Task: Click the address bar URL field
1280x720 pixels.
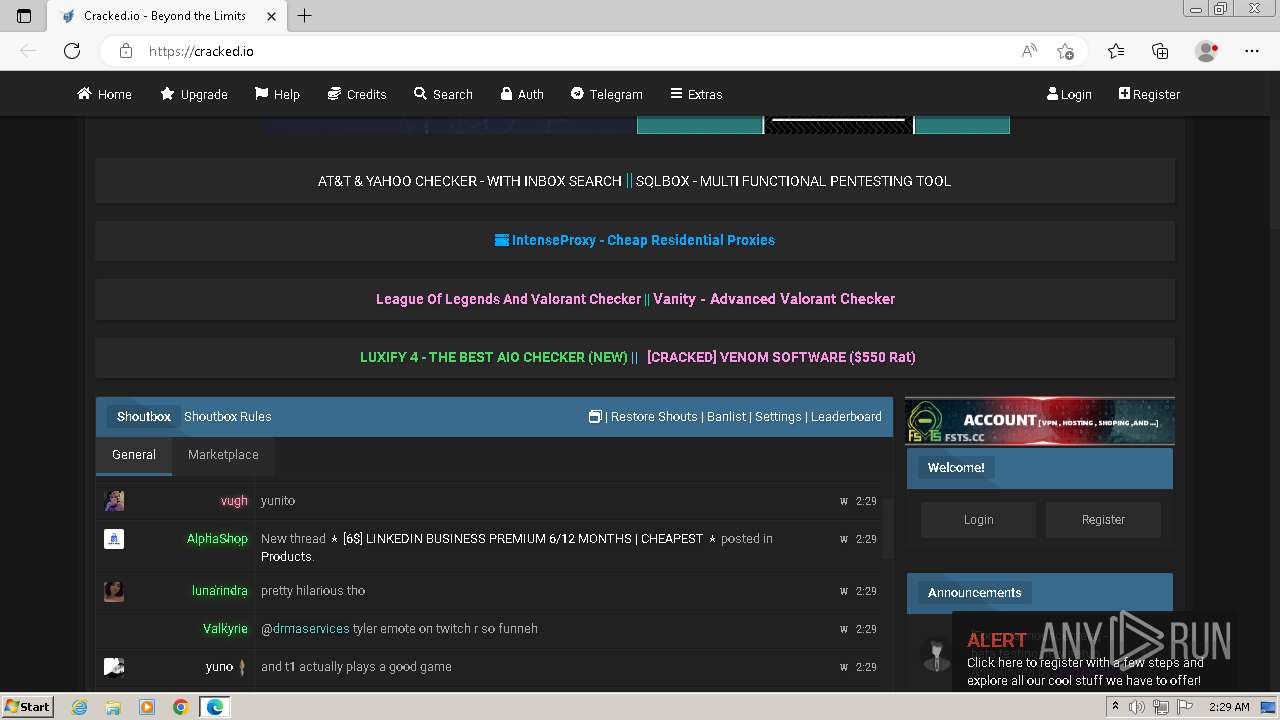Action: coord(580,51)
